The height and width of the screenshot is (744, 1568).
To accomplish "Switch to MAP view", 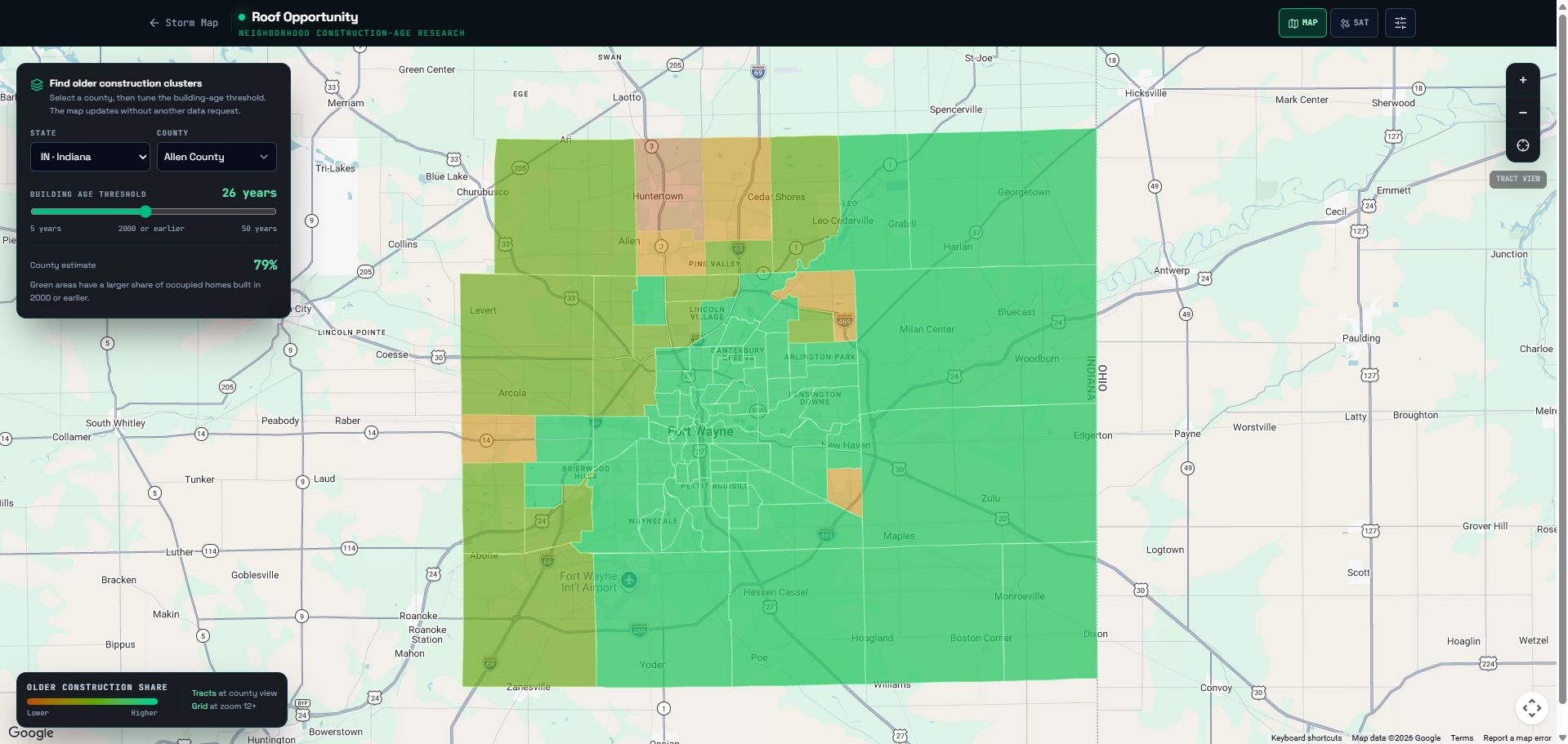I will click(x=1302, y=23).
